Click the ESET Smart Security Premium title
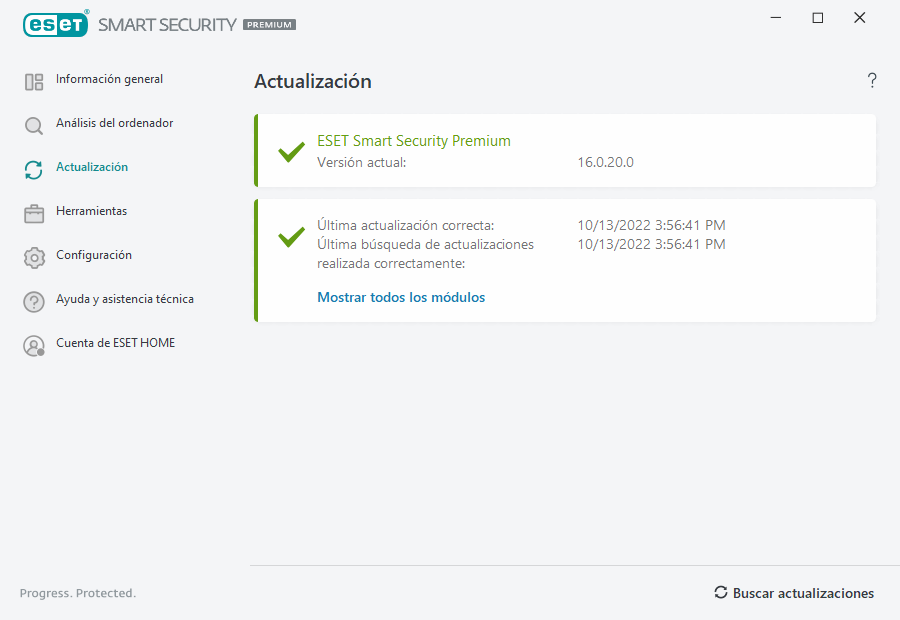900x620 pixels. tap(414, 141)
